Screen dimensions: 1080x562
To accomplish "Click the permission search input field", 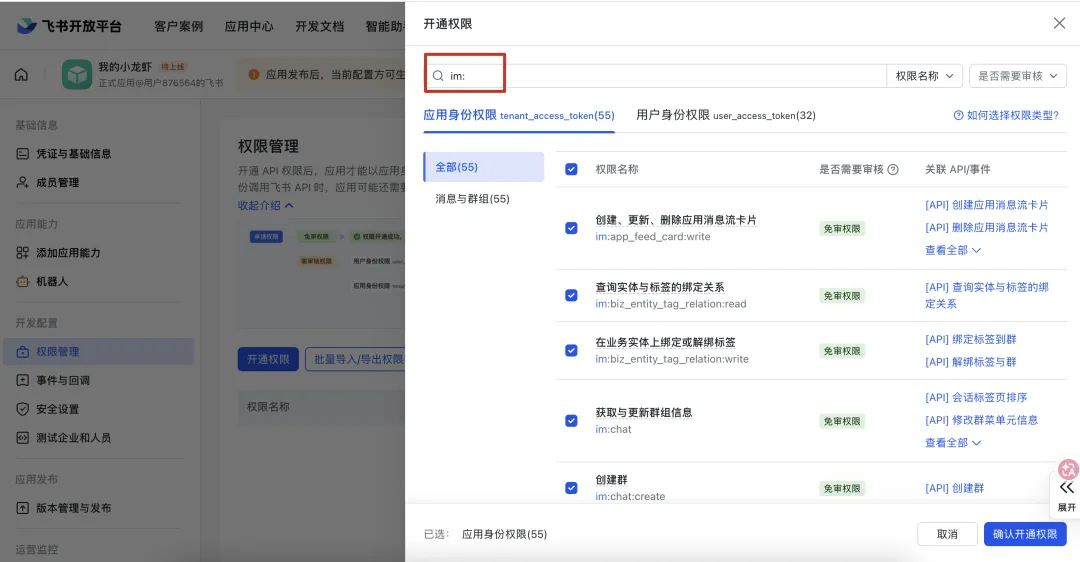I will pos(655,76).
